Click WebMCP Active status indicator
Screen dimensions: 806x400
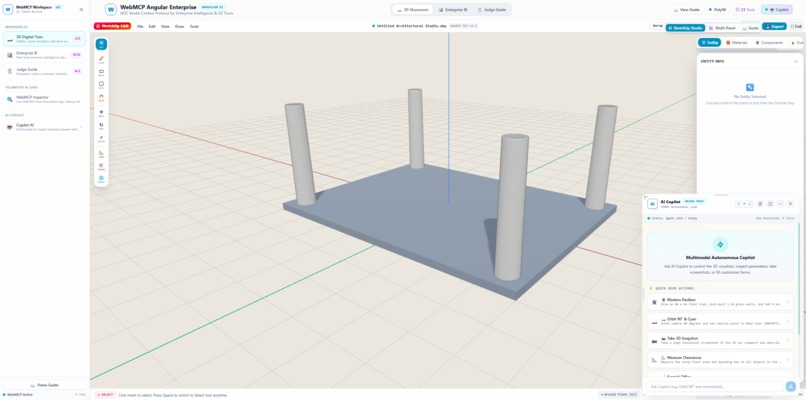(x=17, y=395)
